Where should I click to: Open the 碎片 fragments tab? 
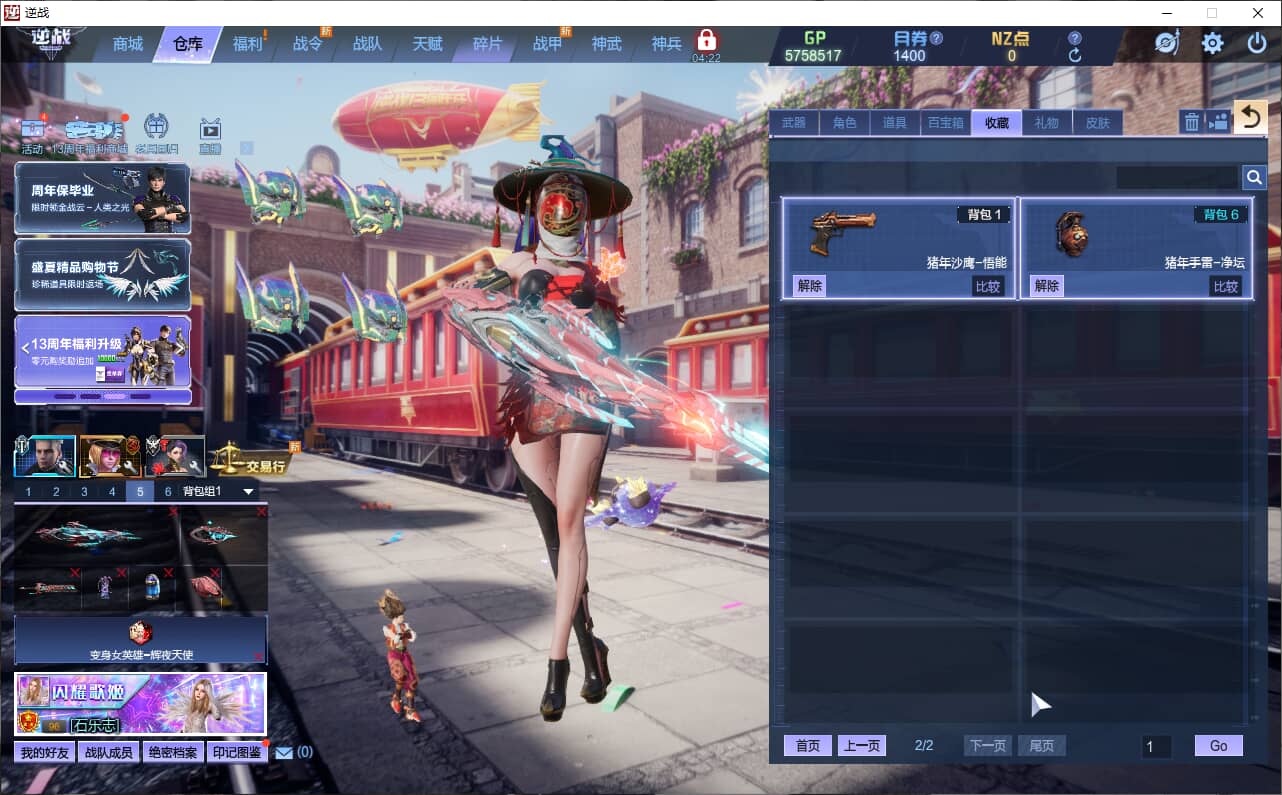click(x=487, y=44)
